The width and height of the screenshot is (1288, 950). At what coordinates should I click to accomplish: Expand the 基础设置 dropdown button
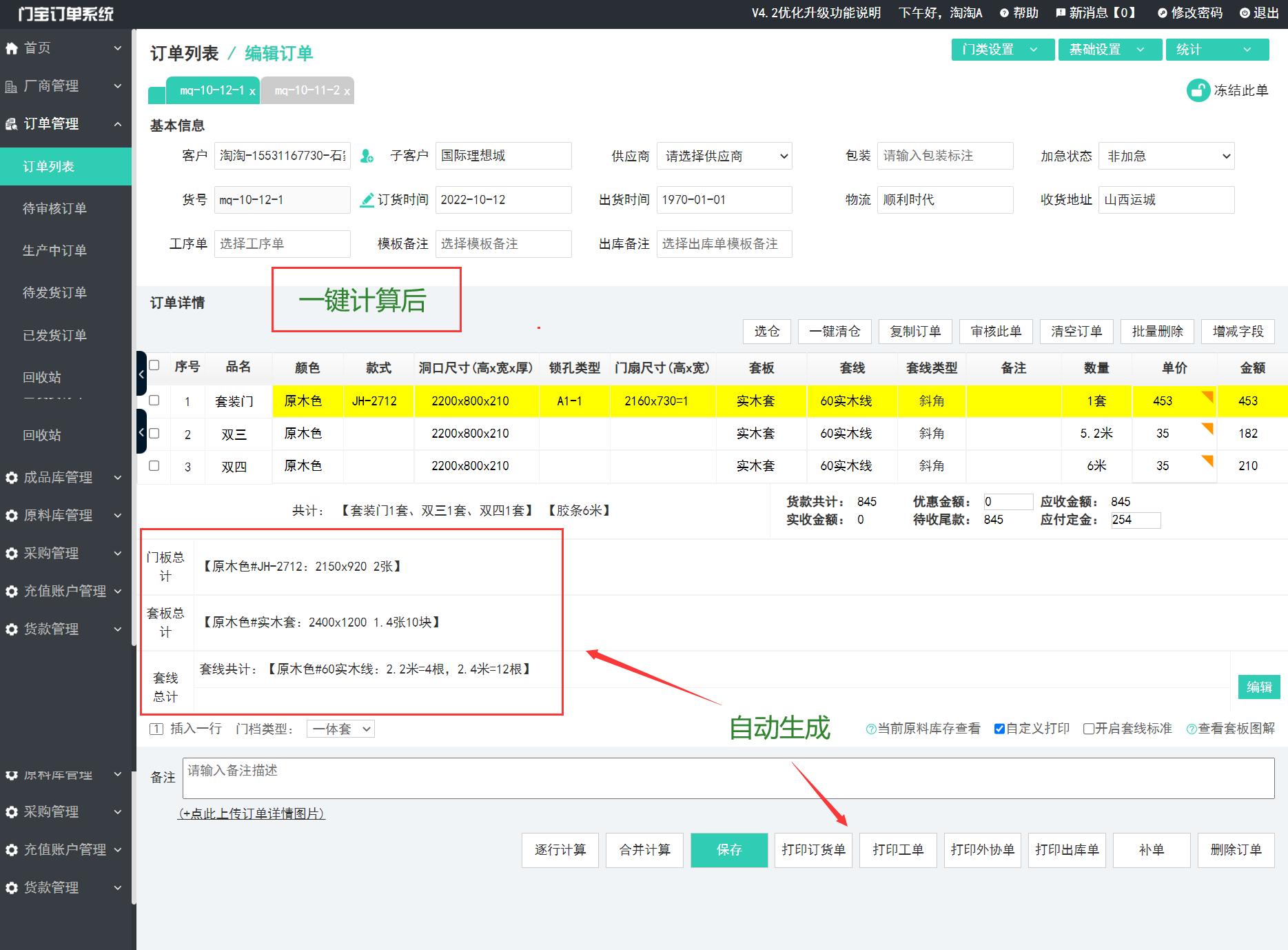pos(1110,50)
